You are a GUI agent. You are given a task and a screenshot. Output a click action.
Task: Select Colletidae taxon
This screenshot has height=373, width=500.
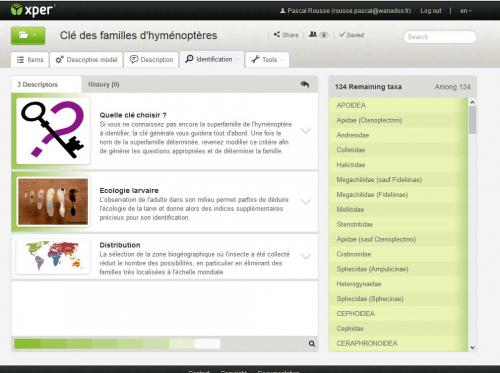click(x=398, y=150)
